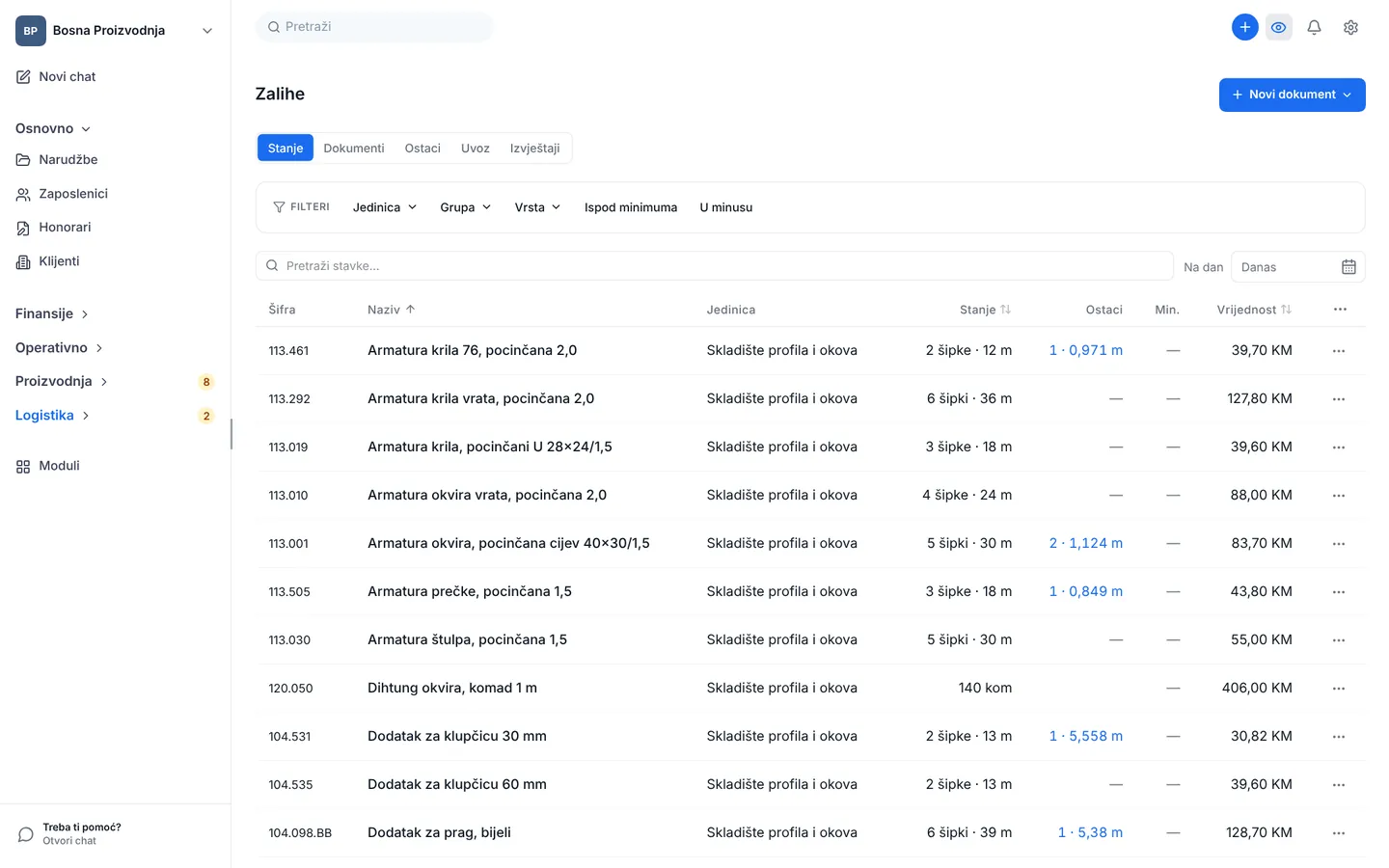This screenshot has width=1389, height=868.
Task: Open table column options ellipsis in header
Action: pos(1340,310)
